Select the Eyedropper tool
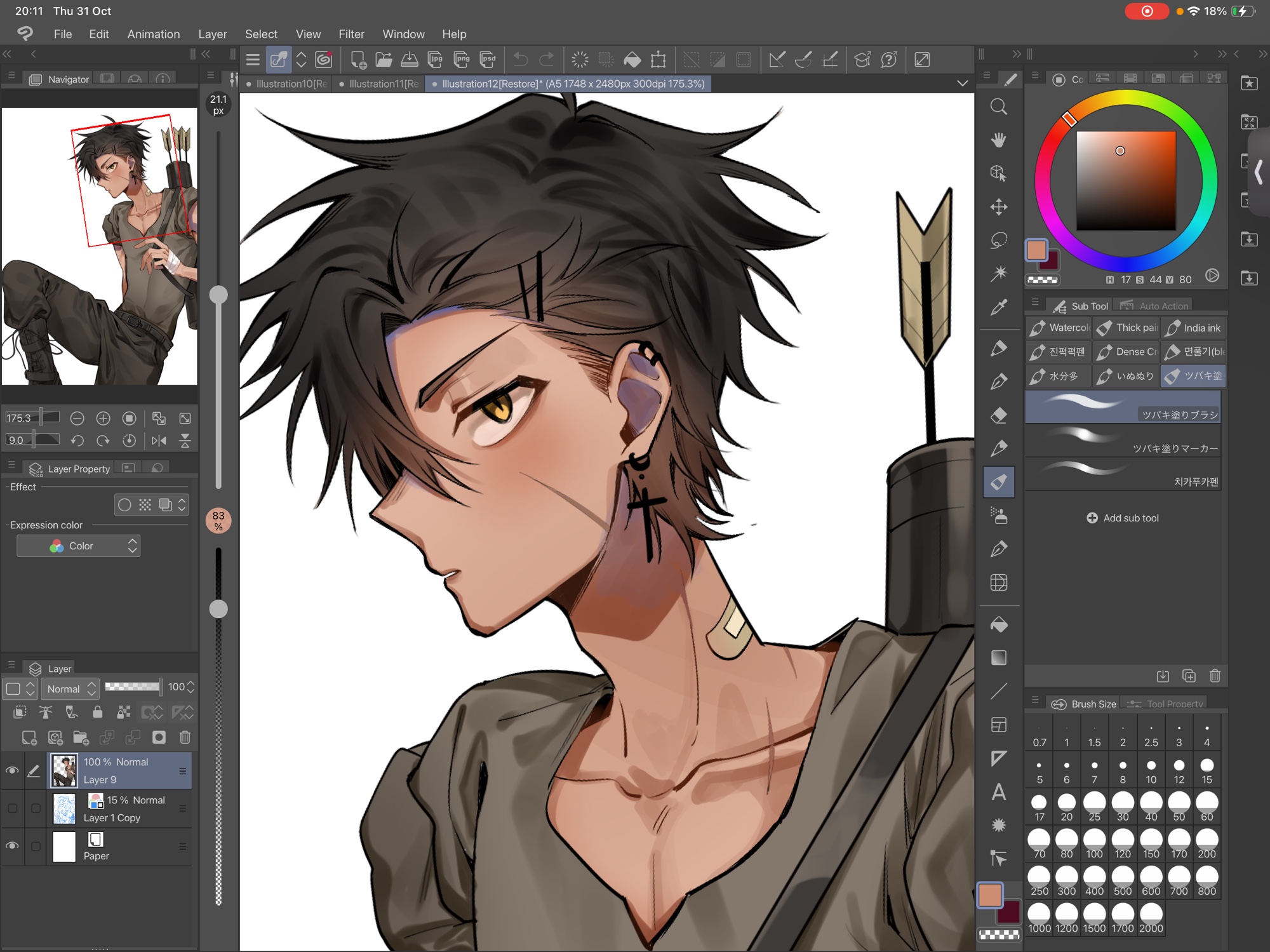Screen dimensions: 1270x952 click(x=998, y=308)
